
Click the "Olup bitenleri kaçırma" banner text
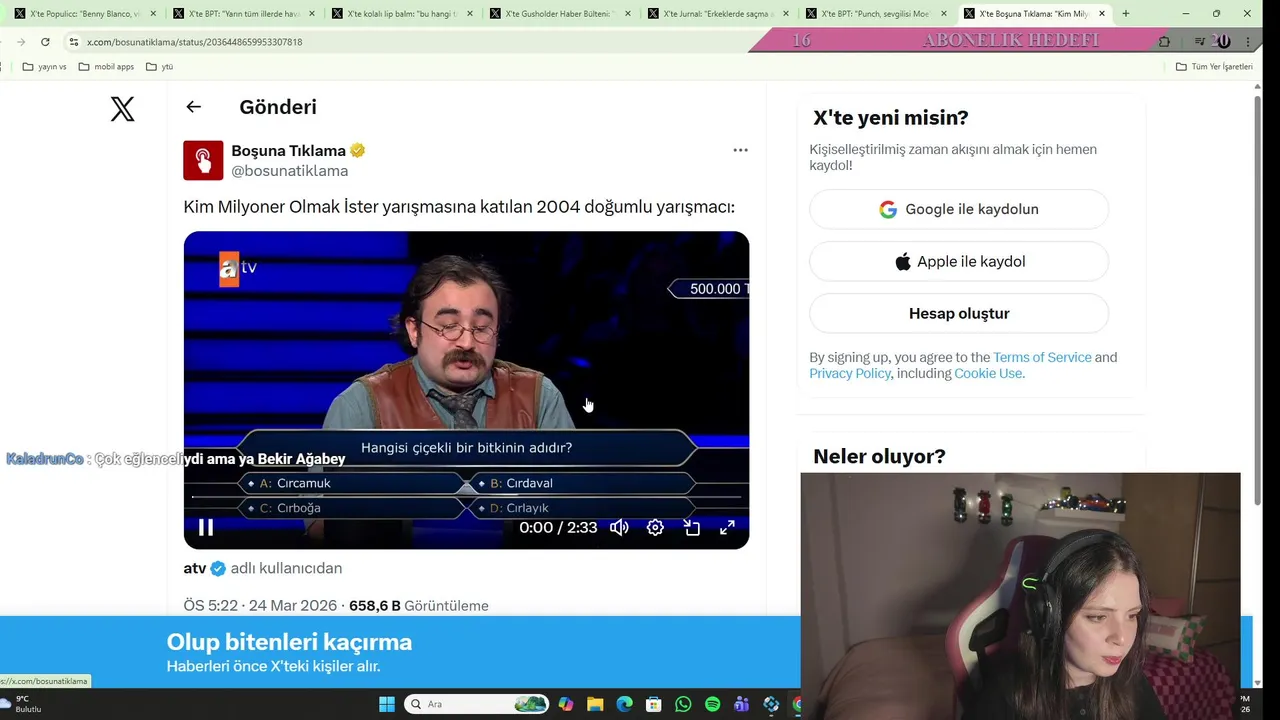(289, 642)
